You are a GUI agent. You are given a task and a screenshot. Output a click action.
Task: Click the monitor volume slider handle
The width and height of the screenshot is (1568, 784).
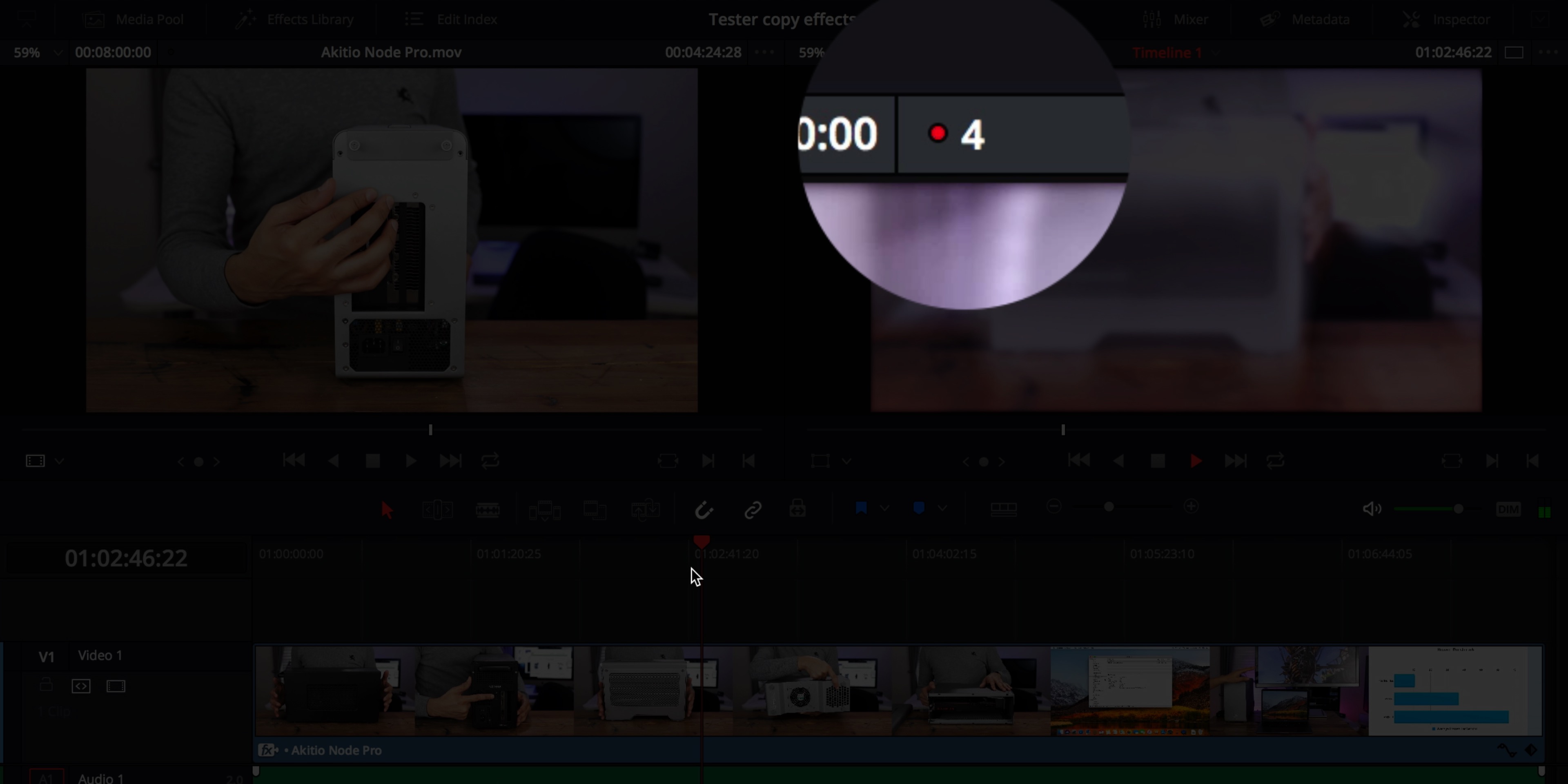(x=1458, y=509)
